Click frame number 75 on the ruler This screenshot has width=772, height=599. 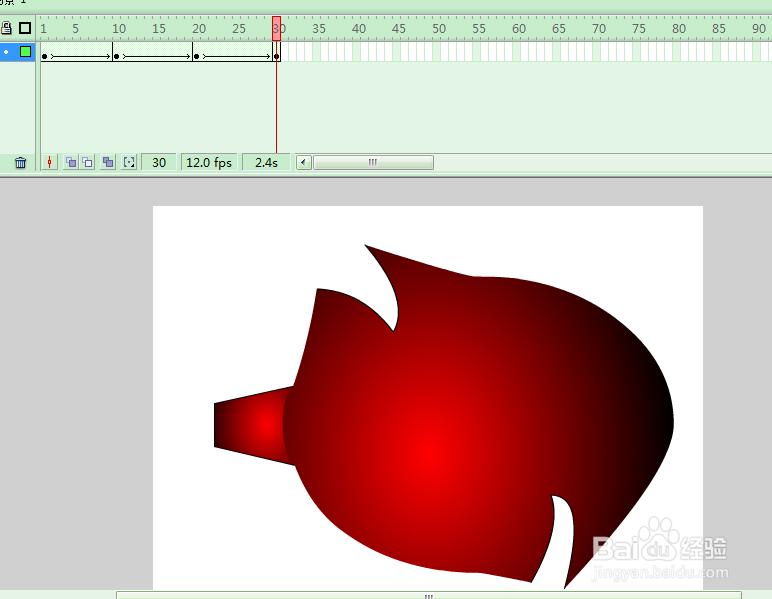[x=639, y=29]
